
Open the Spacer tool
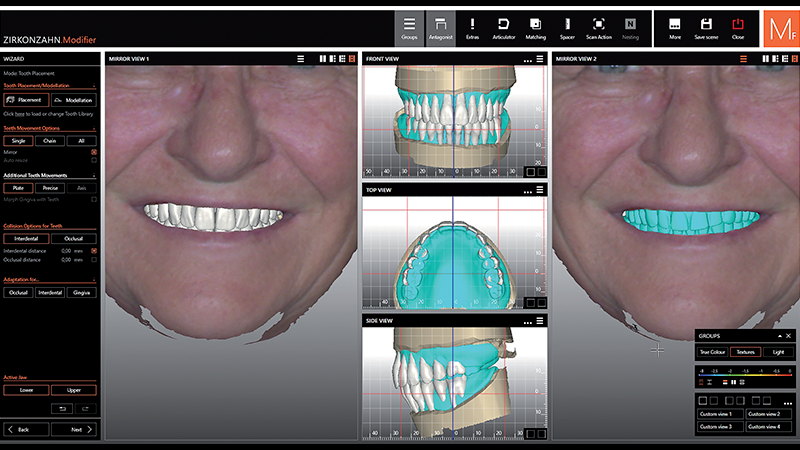[x=567, y=28]
